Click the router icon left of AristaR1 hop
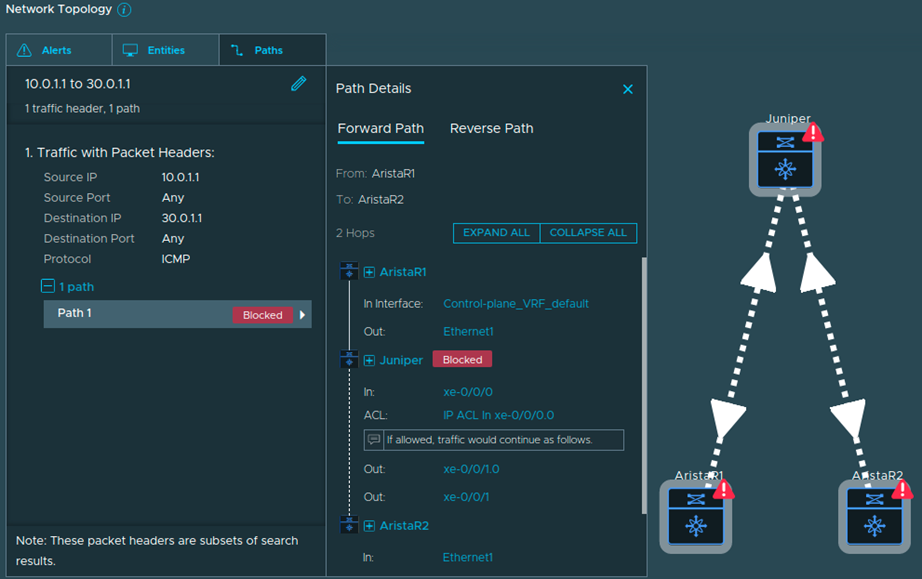Viewport: 922px width, 579px height. 349,271
